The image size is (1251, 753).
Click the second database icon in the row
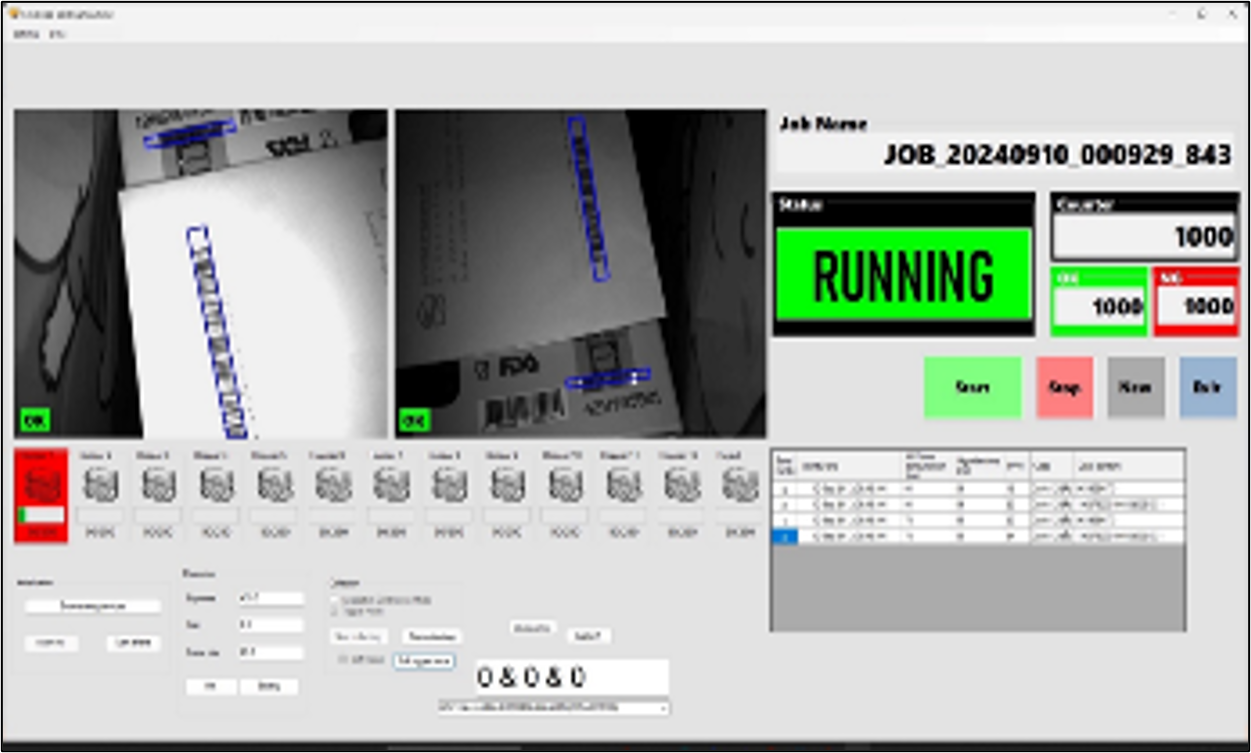click(x=101, y=485)
